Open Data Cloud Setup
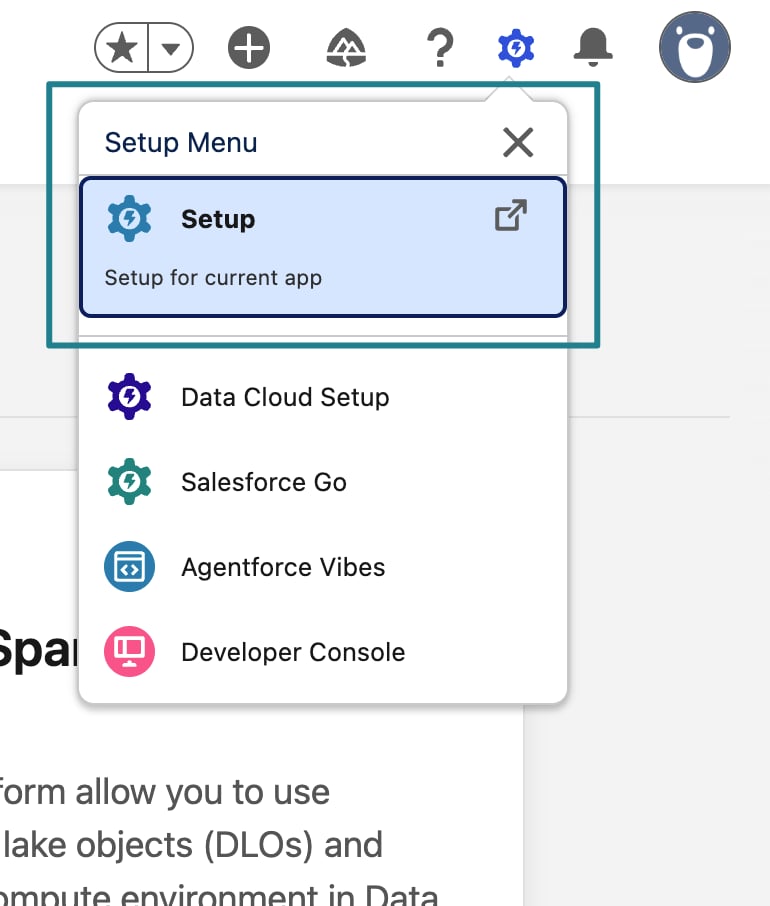The width and height of the screenshot is (770, 906). (x=323, y=397)
